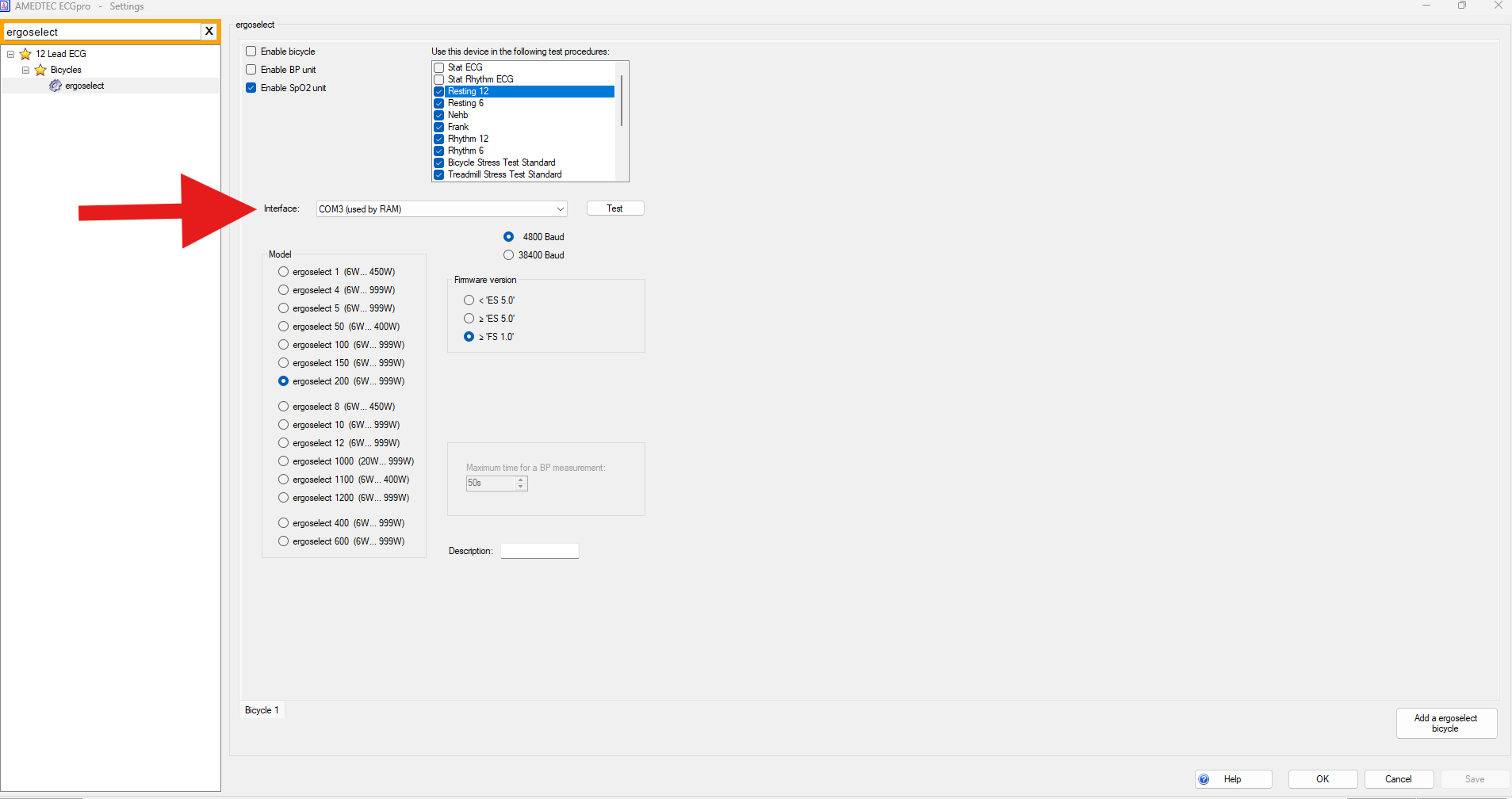Select model ergoselect 200

coord(284,381)
